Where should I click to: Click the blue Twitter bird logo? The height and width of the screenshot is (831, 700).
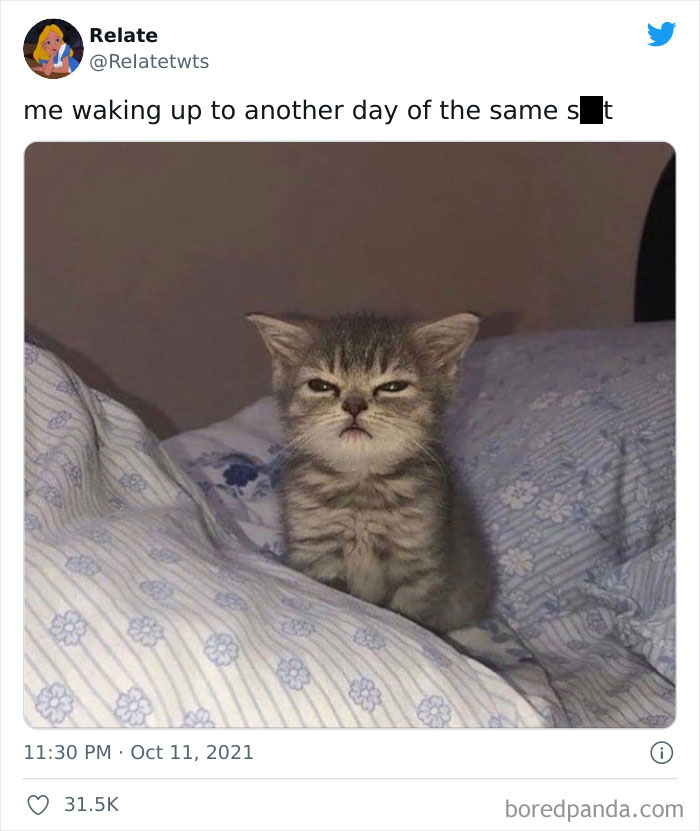tap(661, 34)
